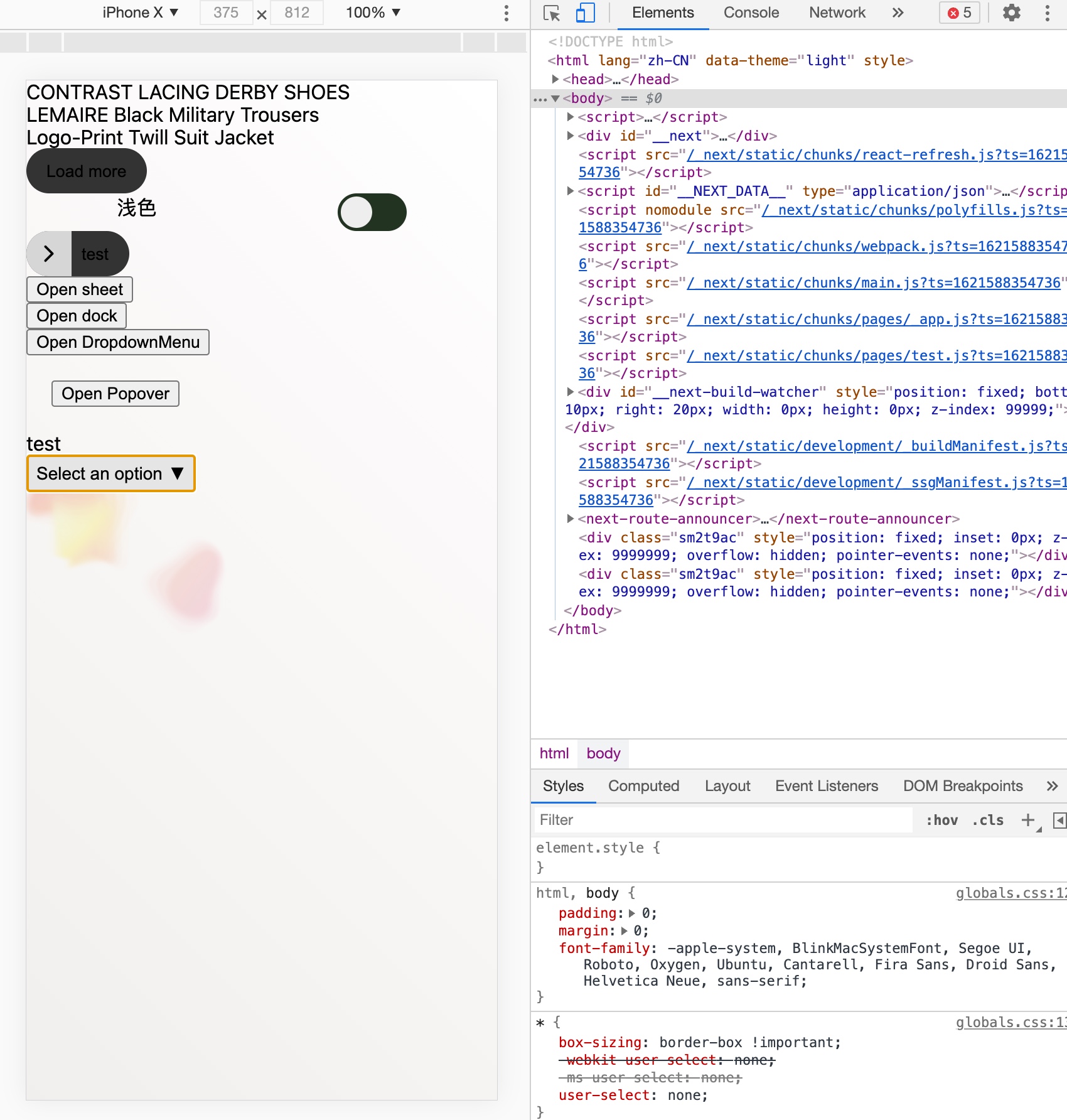This screenshot has height=1120, width=1067.
Task: Switch to the Console tab
Action: [x=751, y=13]
